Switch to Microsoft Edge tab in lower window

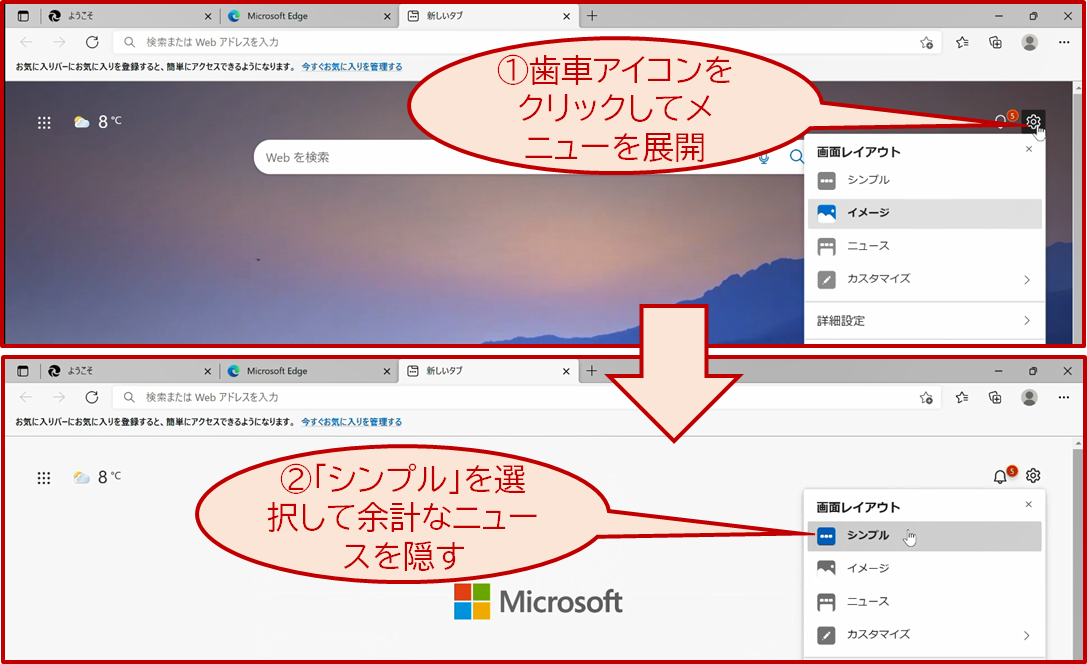pyautogui.click(x=308, y=371)
